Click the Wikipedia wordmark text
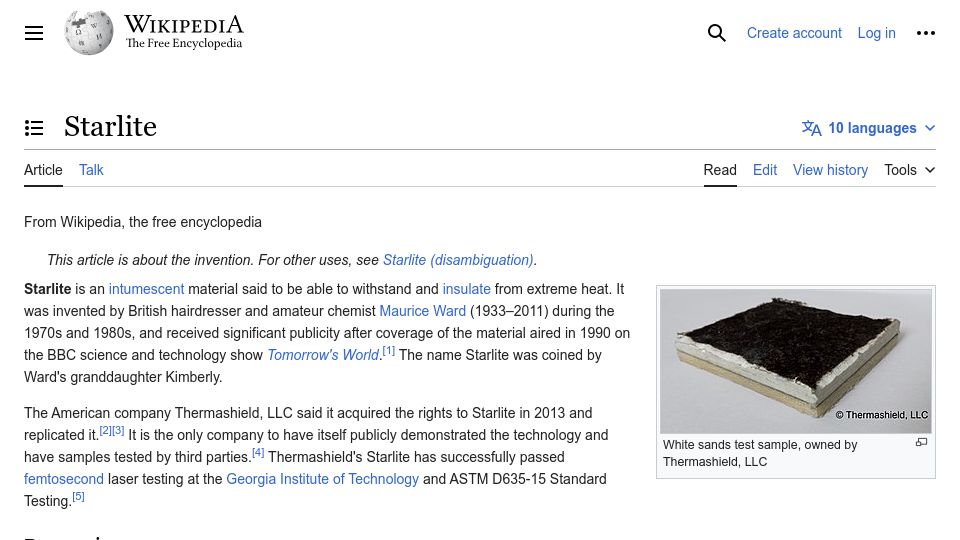Image resolution: width=960 pixels, height=540 pixels. click(184, 25)
